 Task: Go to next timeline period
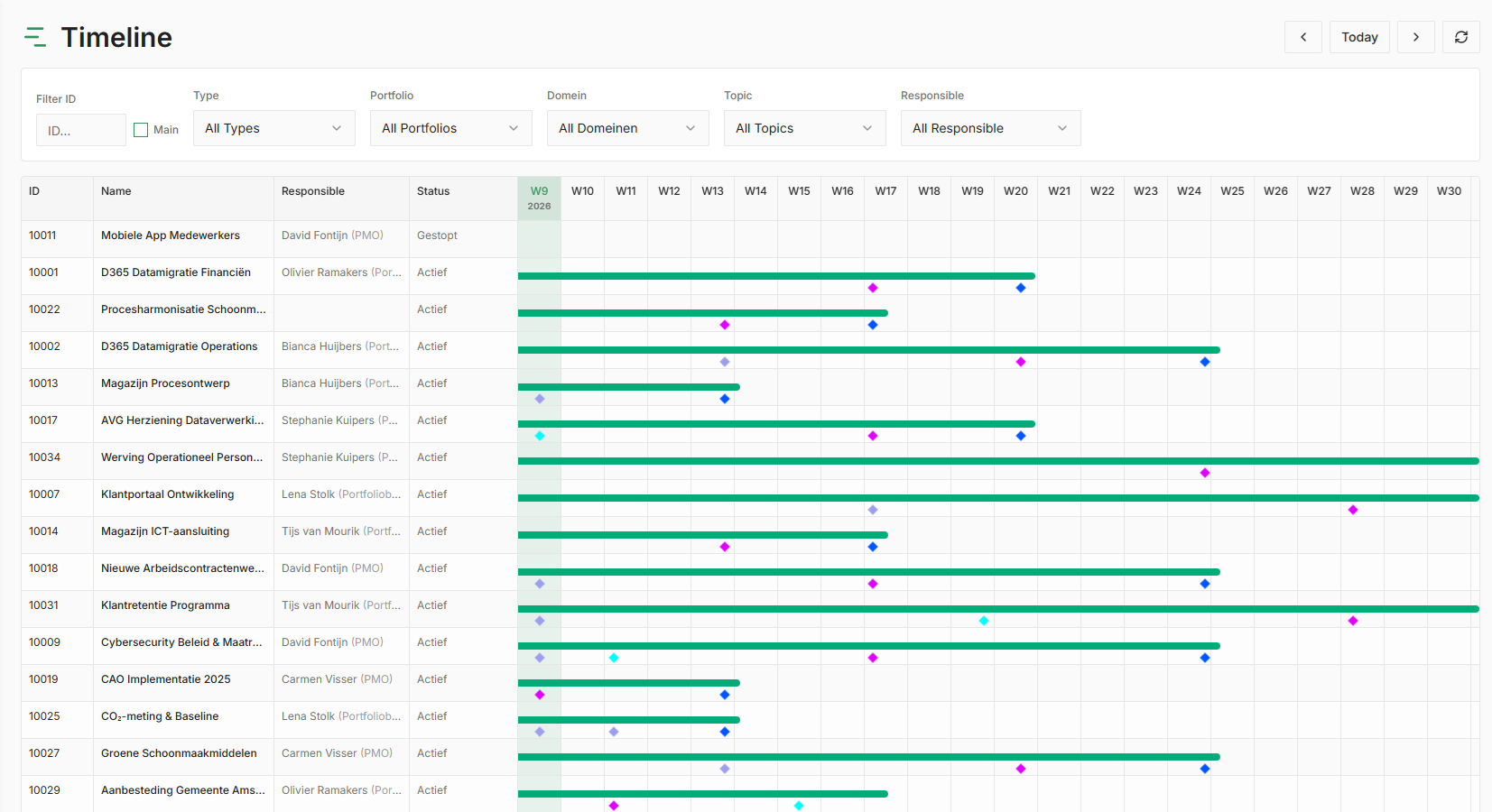(x=1415, y=37)
